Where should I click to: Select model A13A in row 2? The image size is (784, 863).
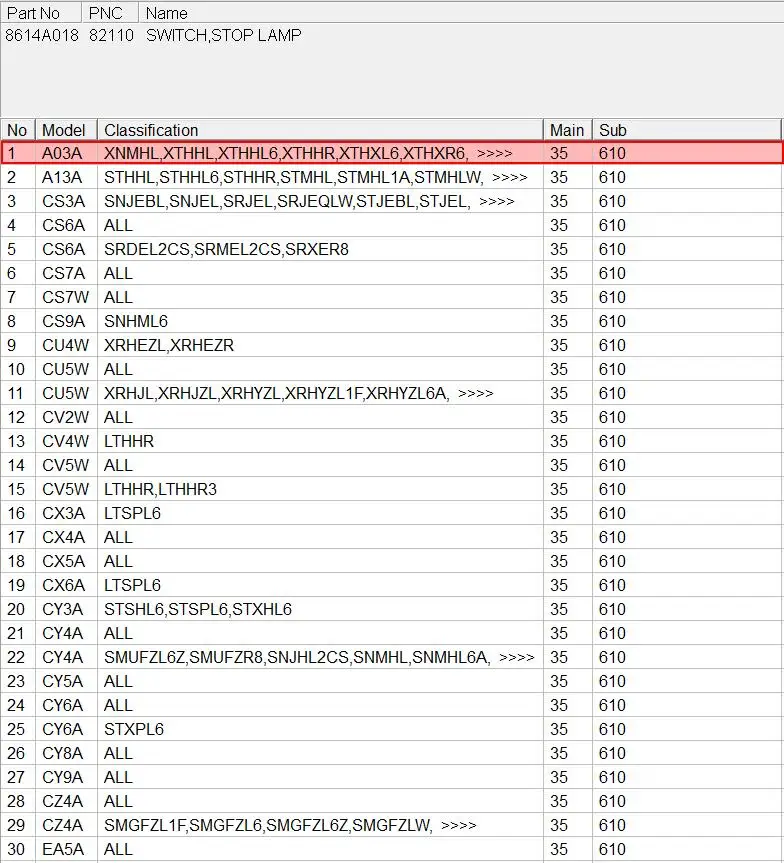(x=62, y=177)
